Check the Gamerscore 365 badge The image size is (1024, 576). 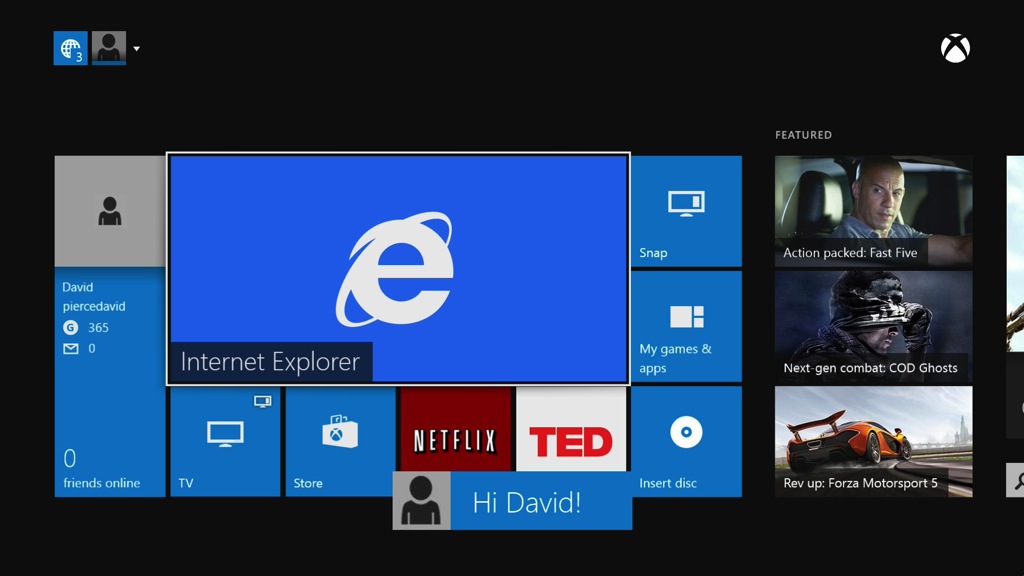coord(86,328)
